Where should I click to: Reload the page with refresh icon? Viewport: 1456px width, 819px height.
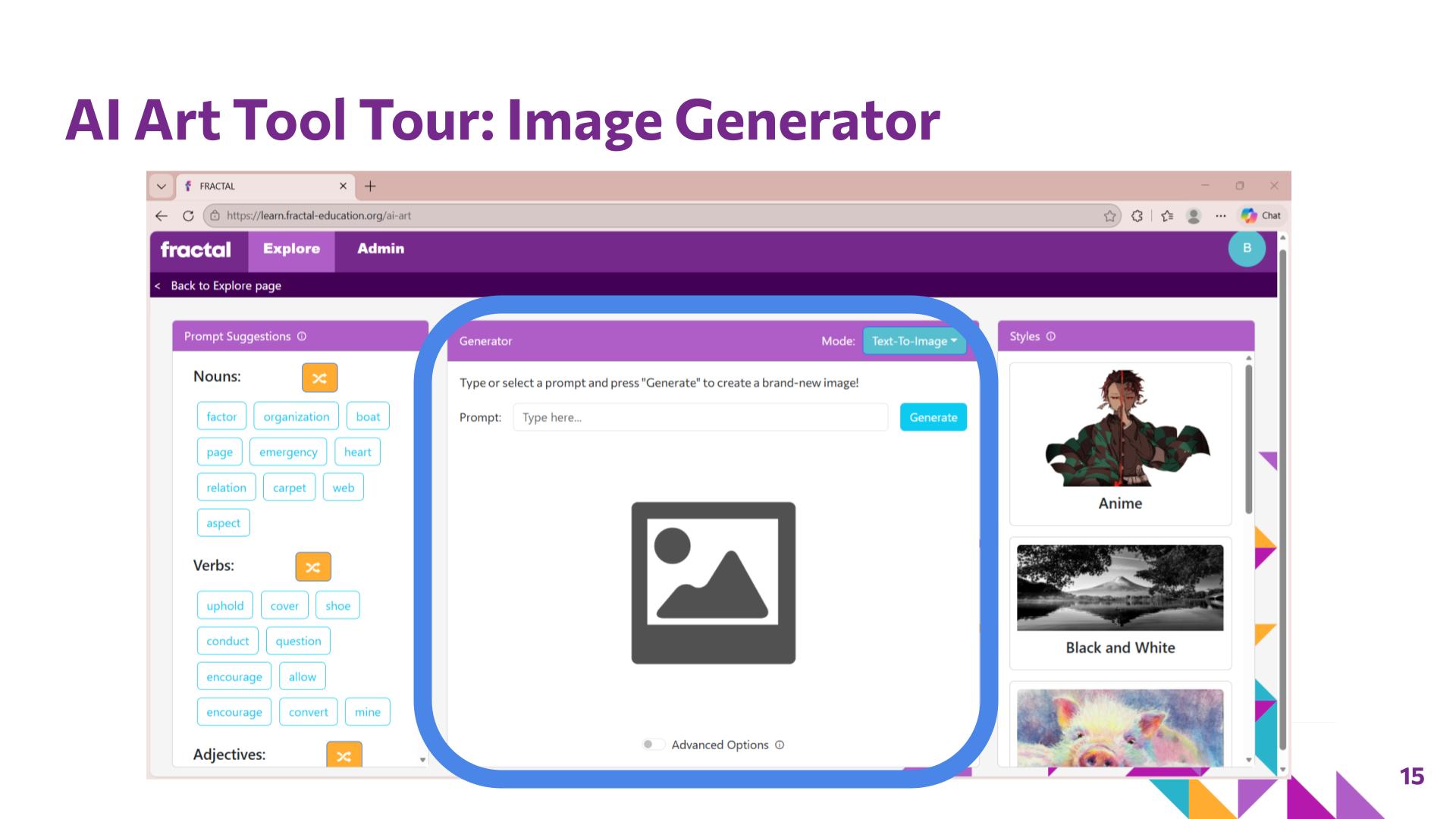point(188,215)
